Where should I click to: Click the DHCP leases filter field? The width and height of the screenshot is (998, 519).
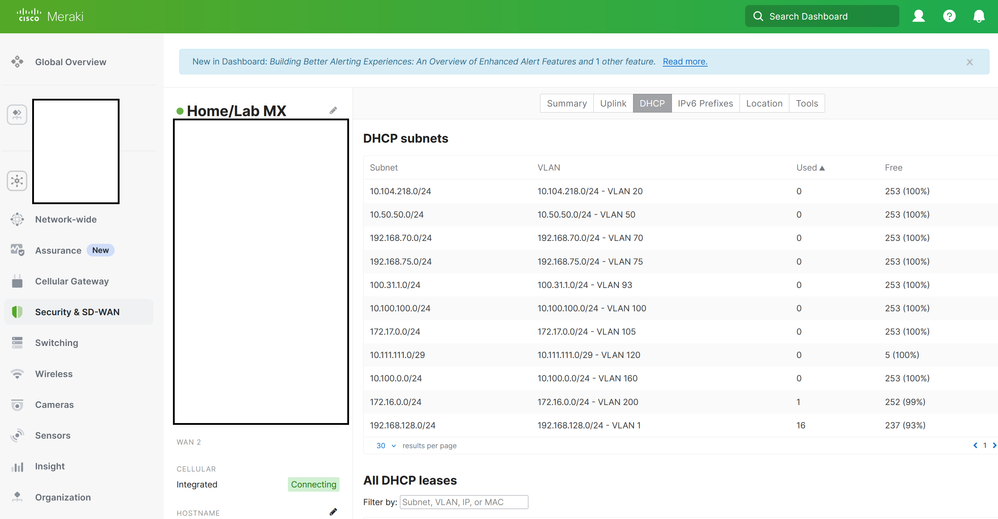[x=463, y=502]
